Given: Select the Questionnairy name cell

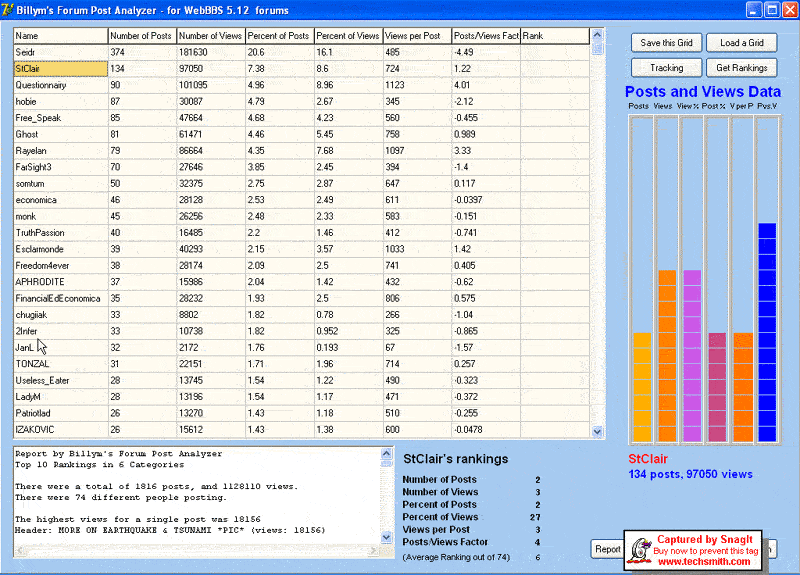Looking at the screenshot, I should (61, 85).
